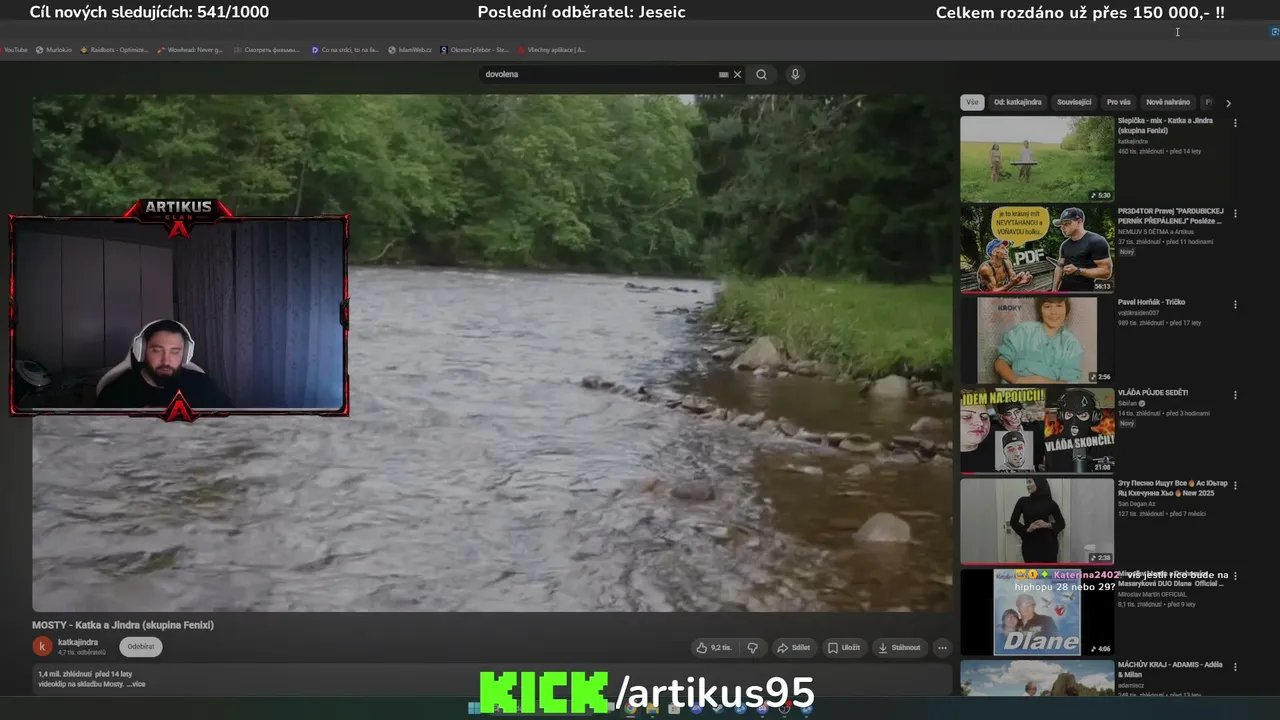Click the channel name "voltkraiden007"
The width and height of the screenshot is (1280, 720).
pos(1140,313)
